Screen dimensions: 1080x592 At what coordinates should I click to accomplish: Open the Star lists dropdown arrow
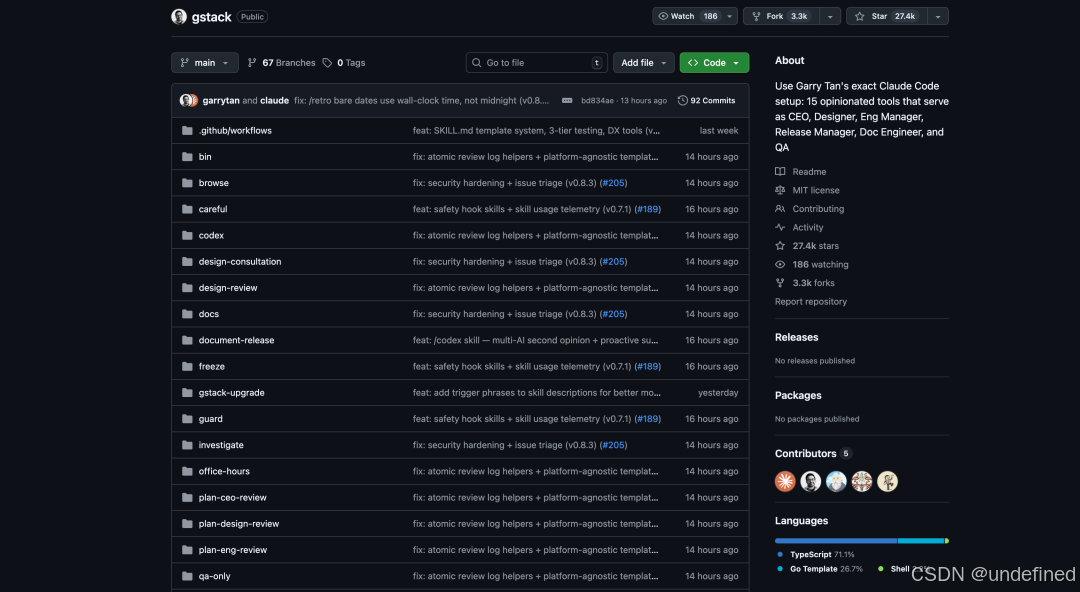click(x=938, y=17)
